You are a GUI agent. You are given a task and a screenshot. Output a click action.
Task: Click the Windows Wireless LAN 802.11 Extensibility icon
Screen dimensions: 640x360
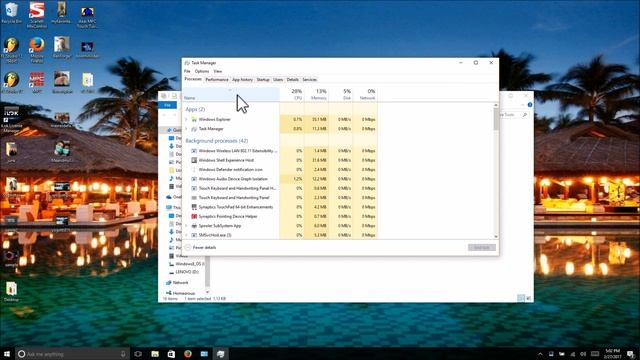(194, 151)
